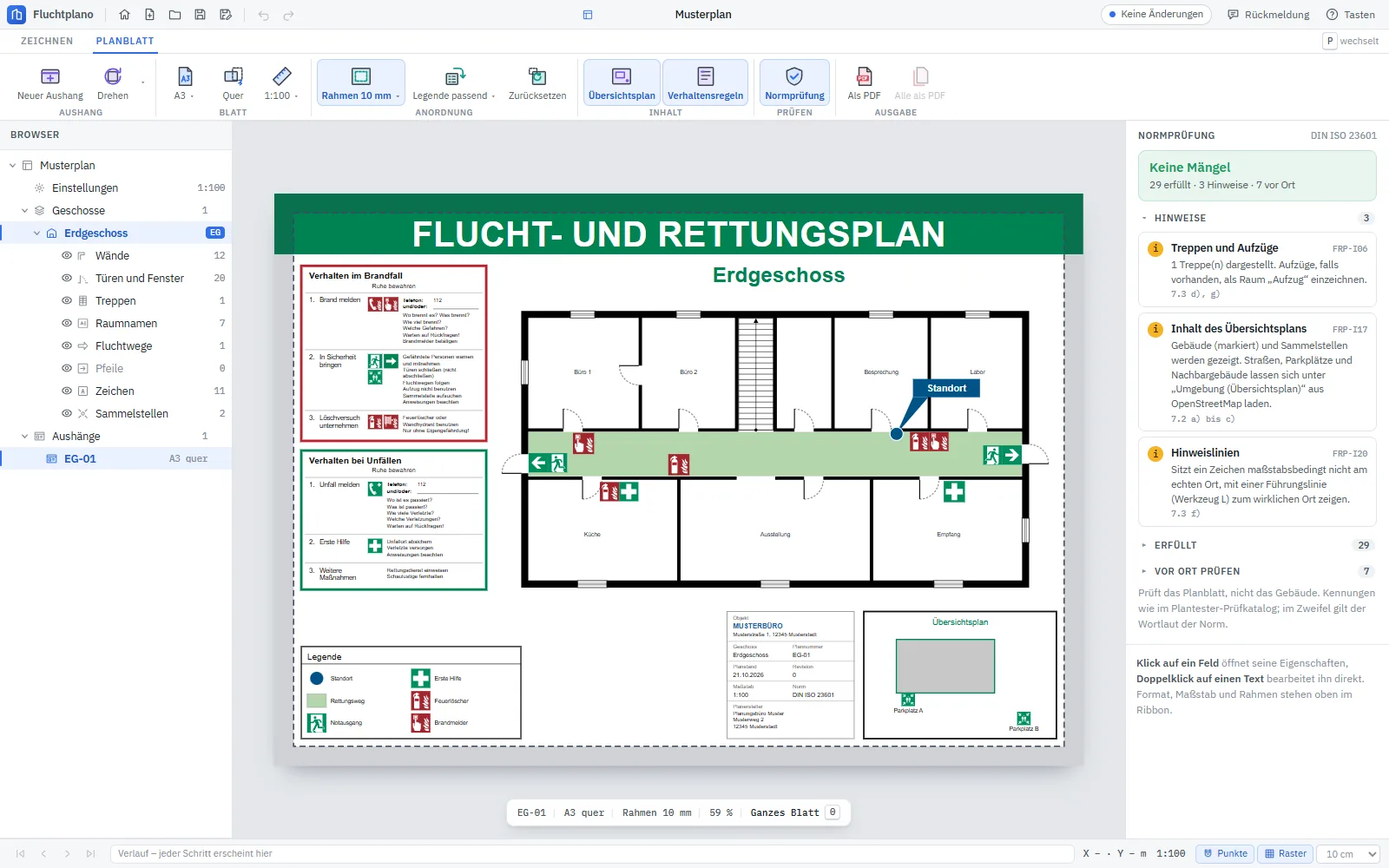Click the Fluchtplano app logo
Image resolution: width=1389 pixels, height=868 pixels.
click(x=16, y=15)
